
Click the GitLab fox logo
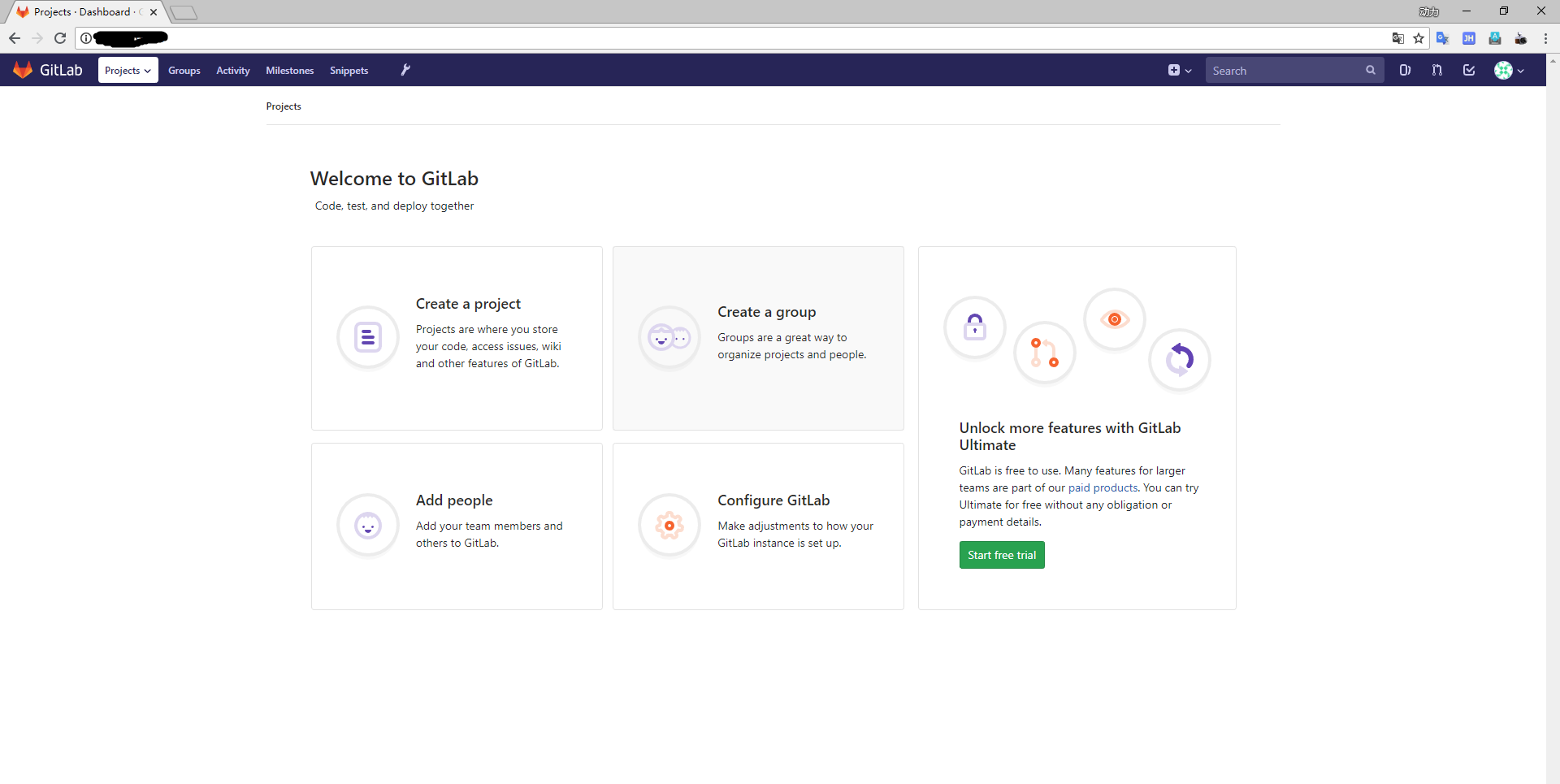23,70
